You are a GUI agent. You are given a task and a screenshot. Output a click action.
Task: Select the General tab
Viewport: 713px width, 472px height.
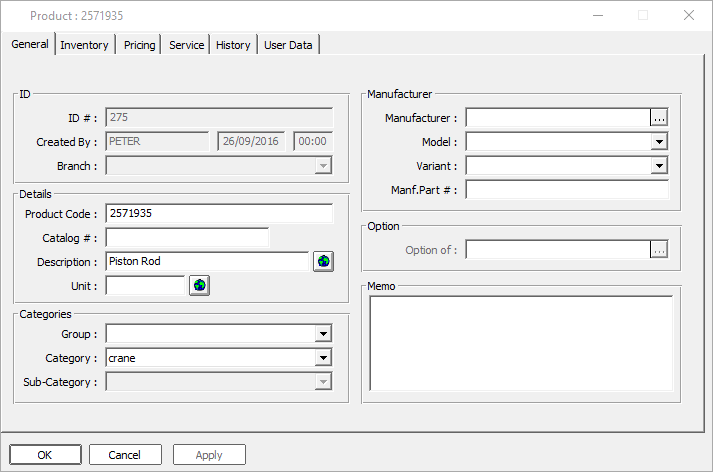(x=30, y=44)
